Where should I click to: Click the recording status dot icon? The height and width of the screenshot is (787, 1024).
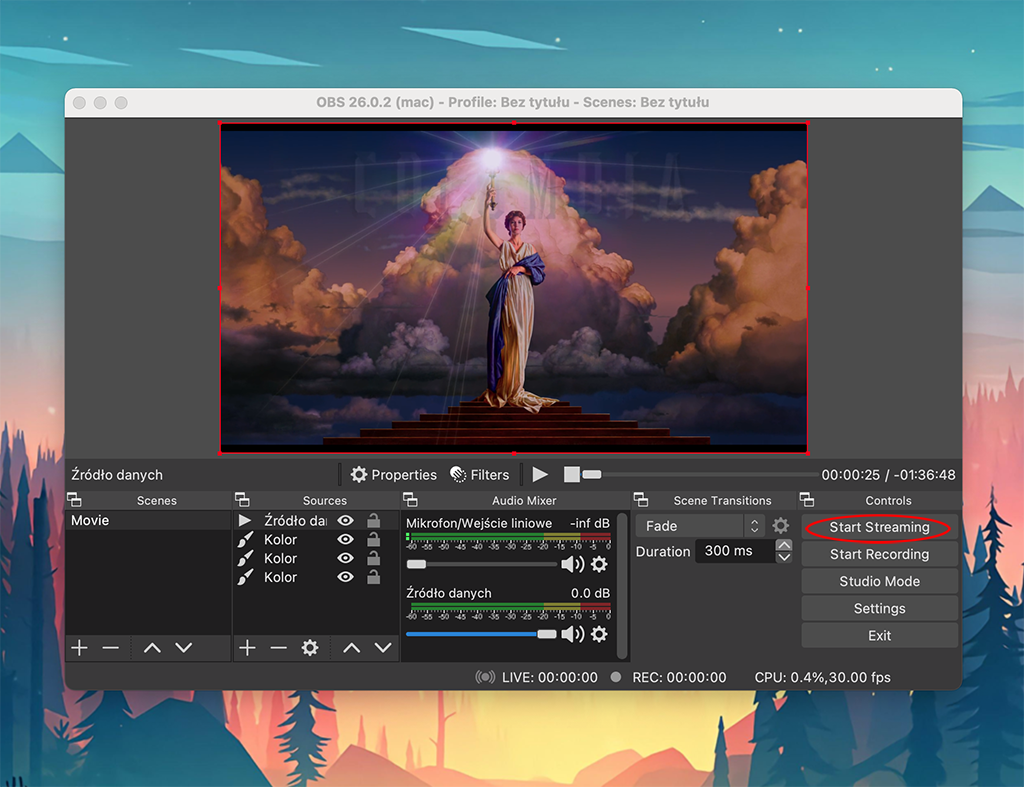point(615,677)
